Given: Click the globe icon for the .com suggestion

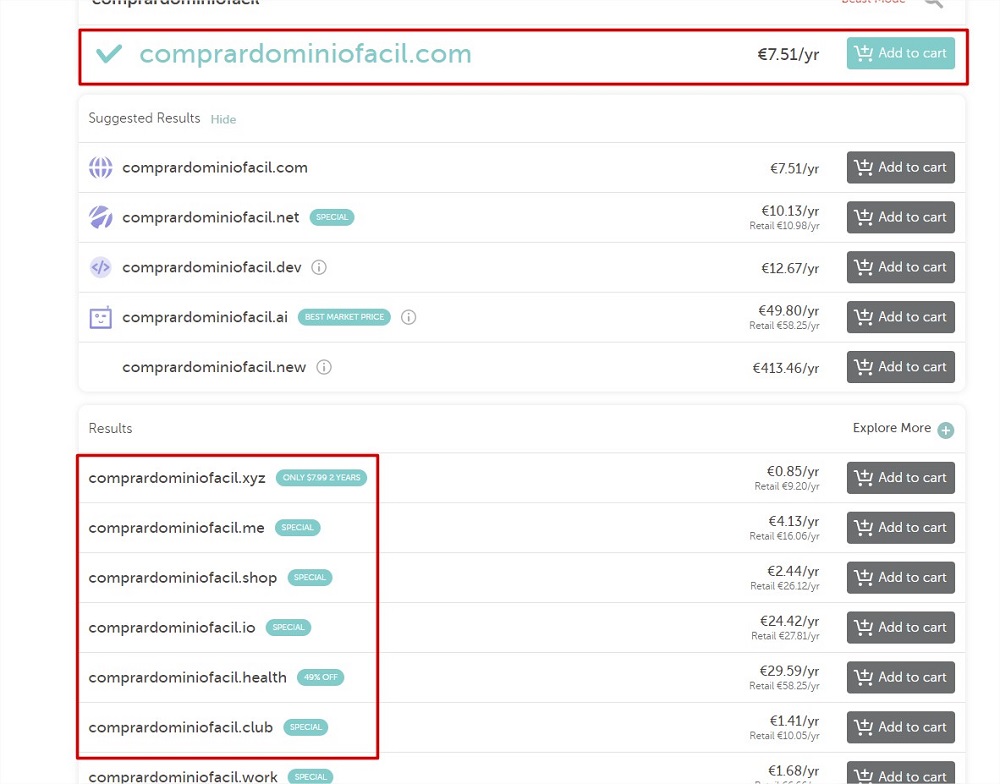Looking at the screenshot, I should click(100, 168).
